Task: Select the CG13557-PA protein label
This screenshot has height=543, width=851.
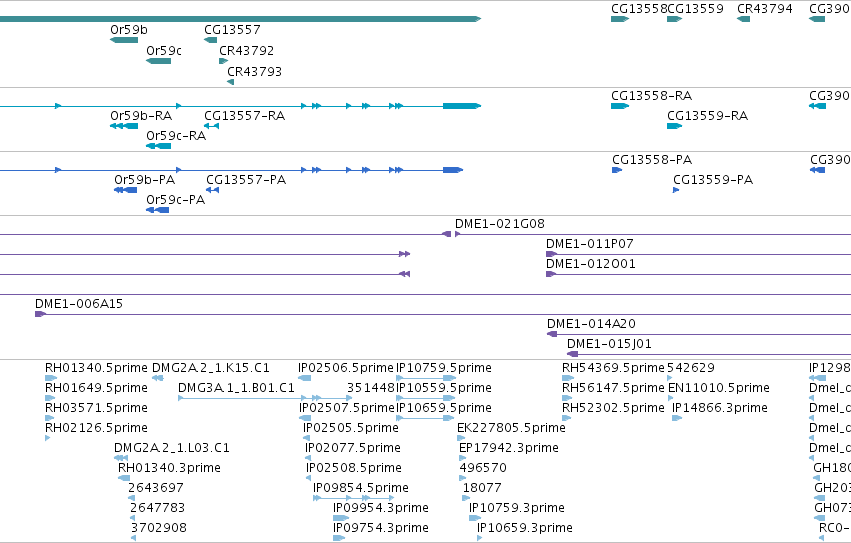Action: (246, 180)
